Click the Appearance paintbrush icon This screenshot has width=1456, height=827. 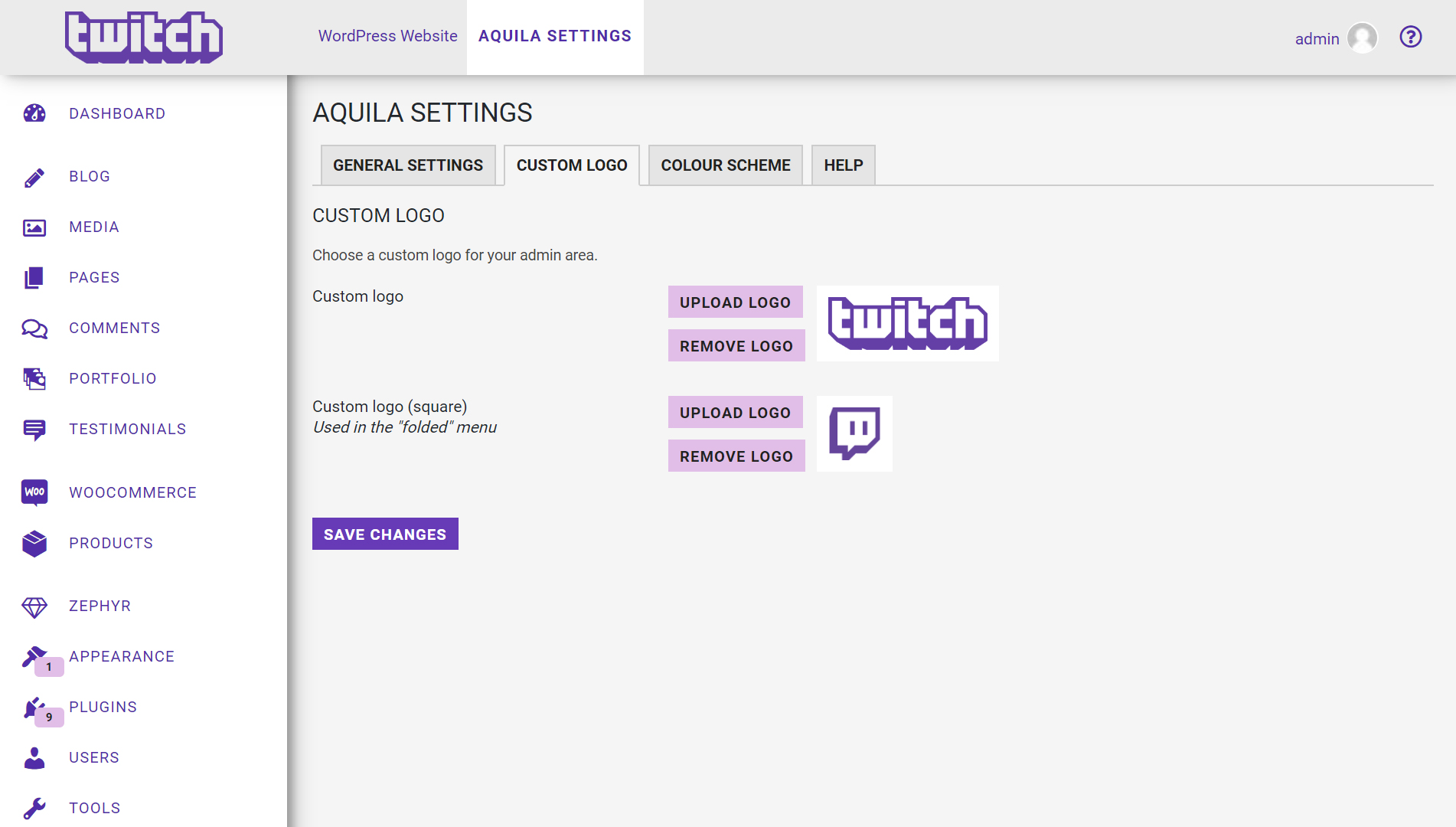click(x=33, y=656)
